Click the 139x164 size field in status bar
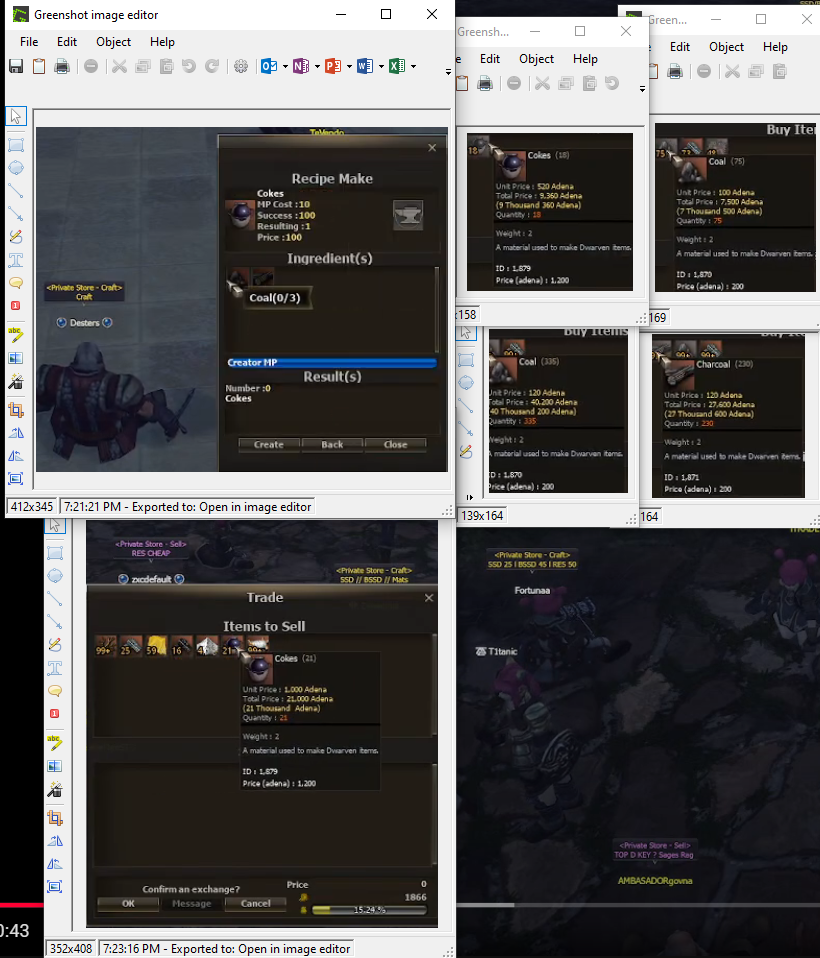Image resolution: width=820 pixels, height=958 pixels. click(482, 516)
